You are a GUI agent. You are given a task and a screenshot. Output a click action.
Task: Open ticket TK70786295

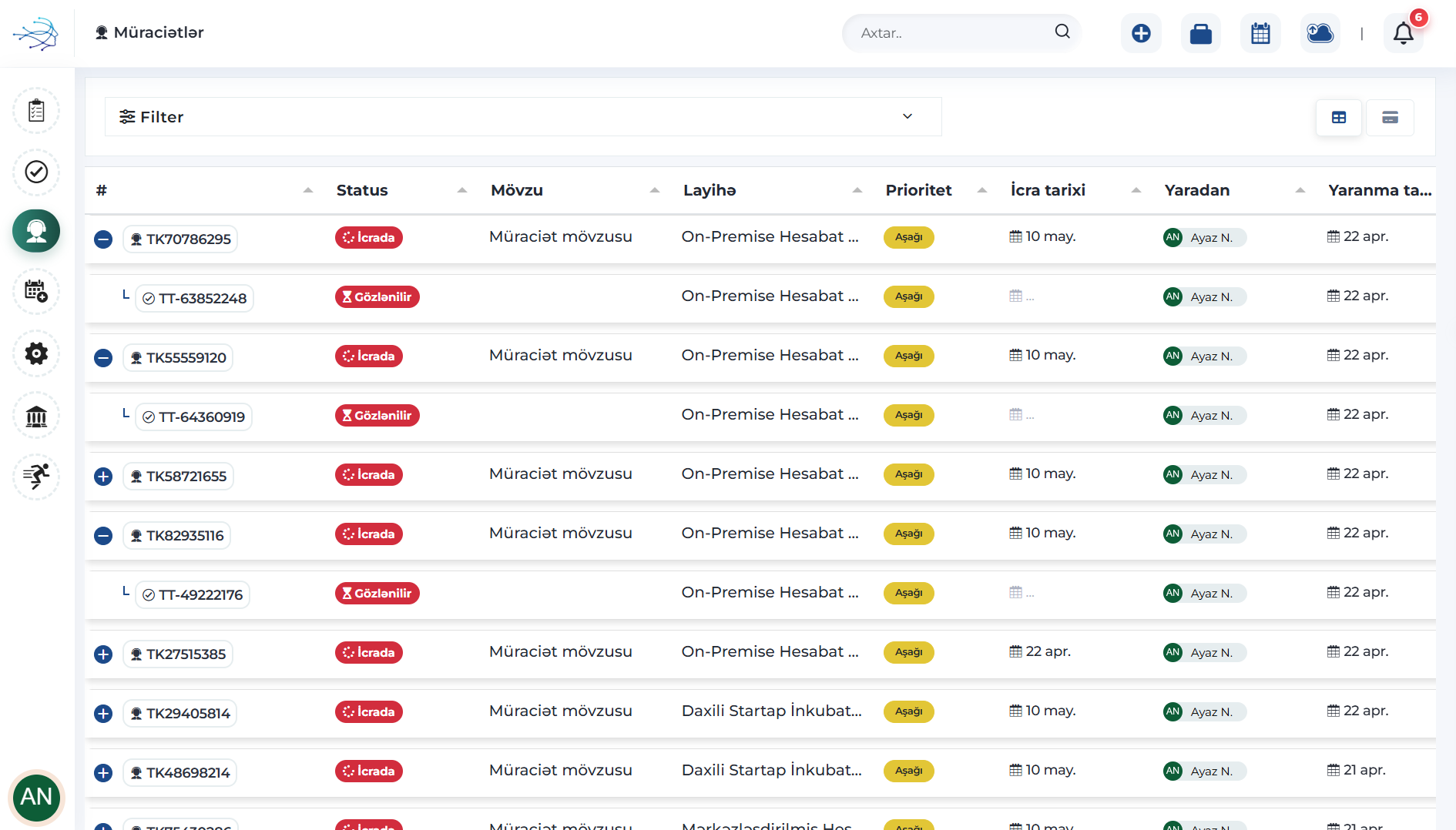pyautogui.click(x=180, y=239)
